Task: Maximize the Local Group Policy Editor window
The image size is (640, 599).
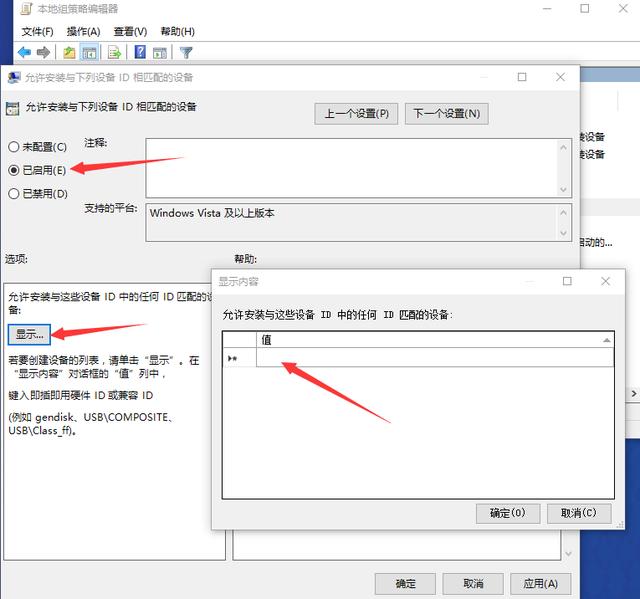Action: (585, 9)
